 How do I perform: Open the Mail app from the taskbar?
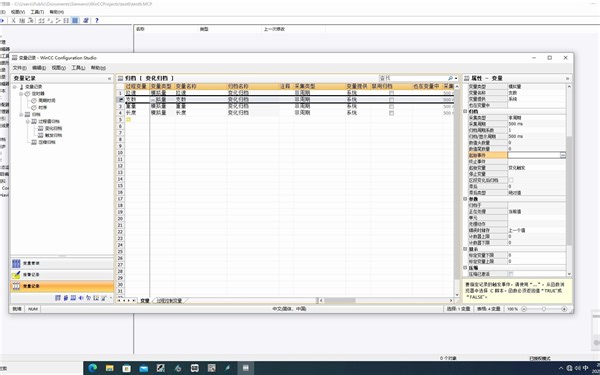(143, 368)
